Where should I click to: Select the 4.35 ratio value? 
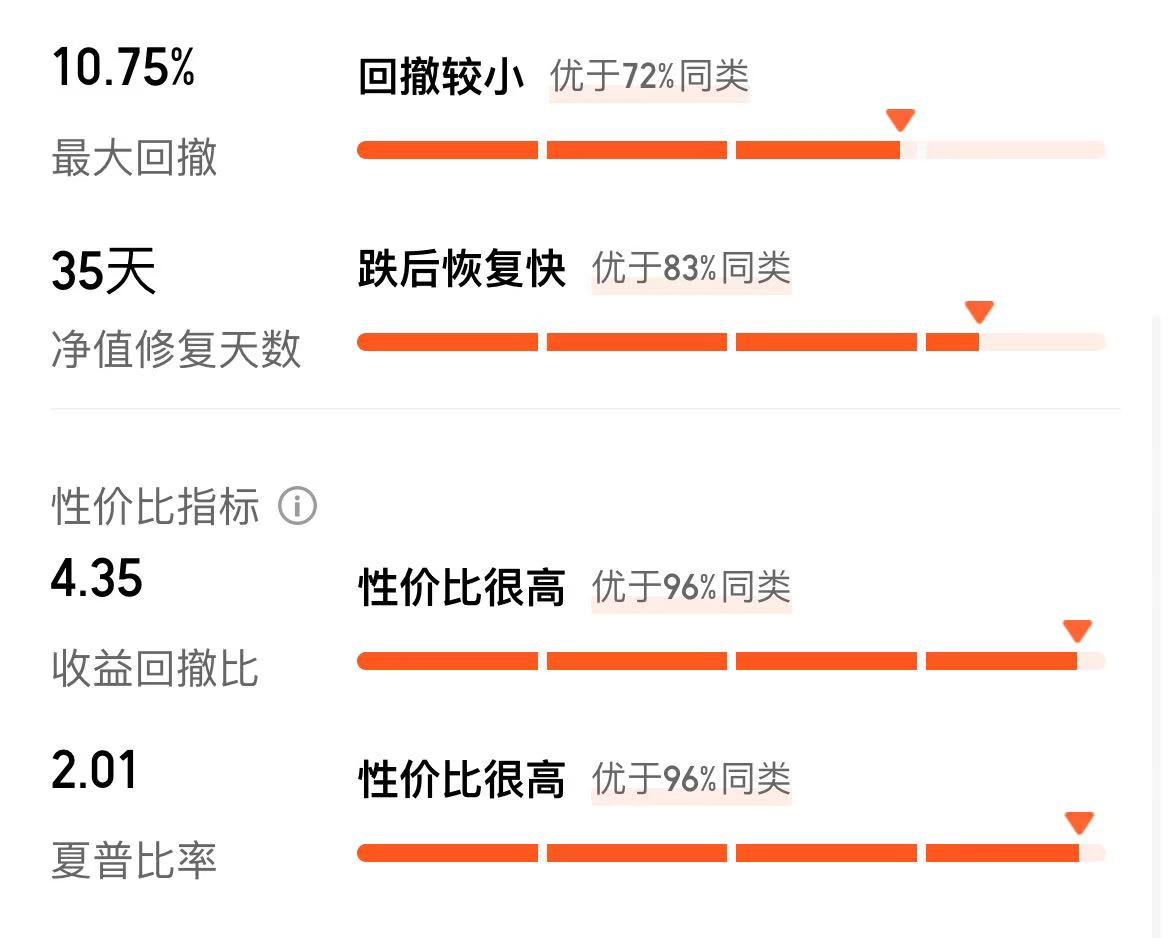click(96, 578)
